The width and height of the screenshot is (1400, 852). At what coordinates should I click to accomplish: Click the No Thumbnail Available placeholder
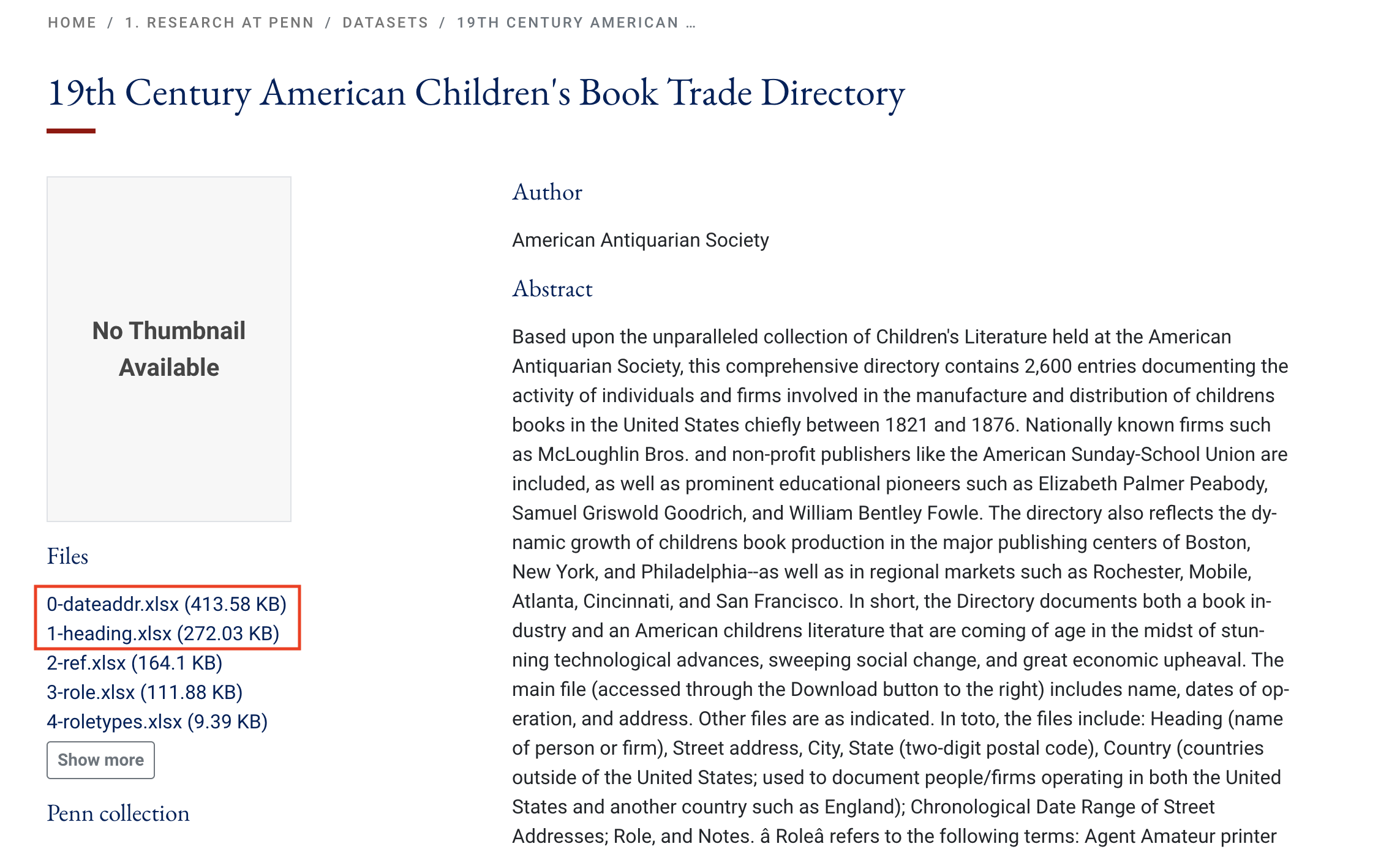(x=169, y=349)
